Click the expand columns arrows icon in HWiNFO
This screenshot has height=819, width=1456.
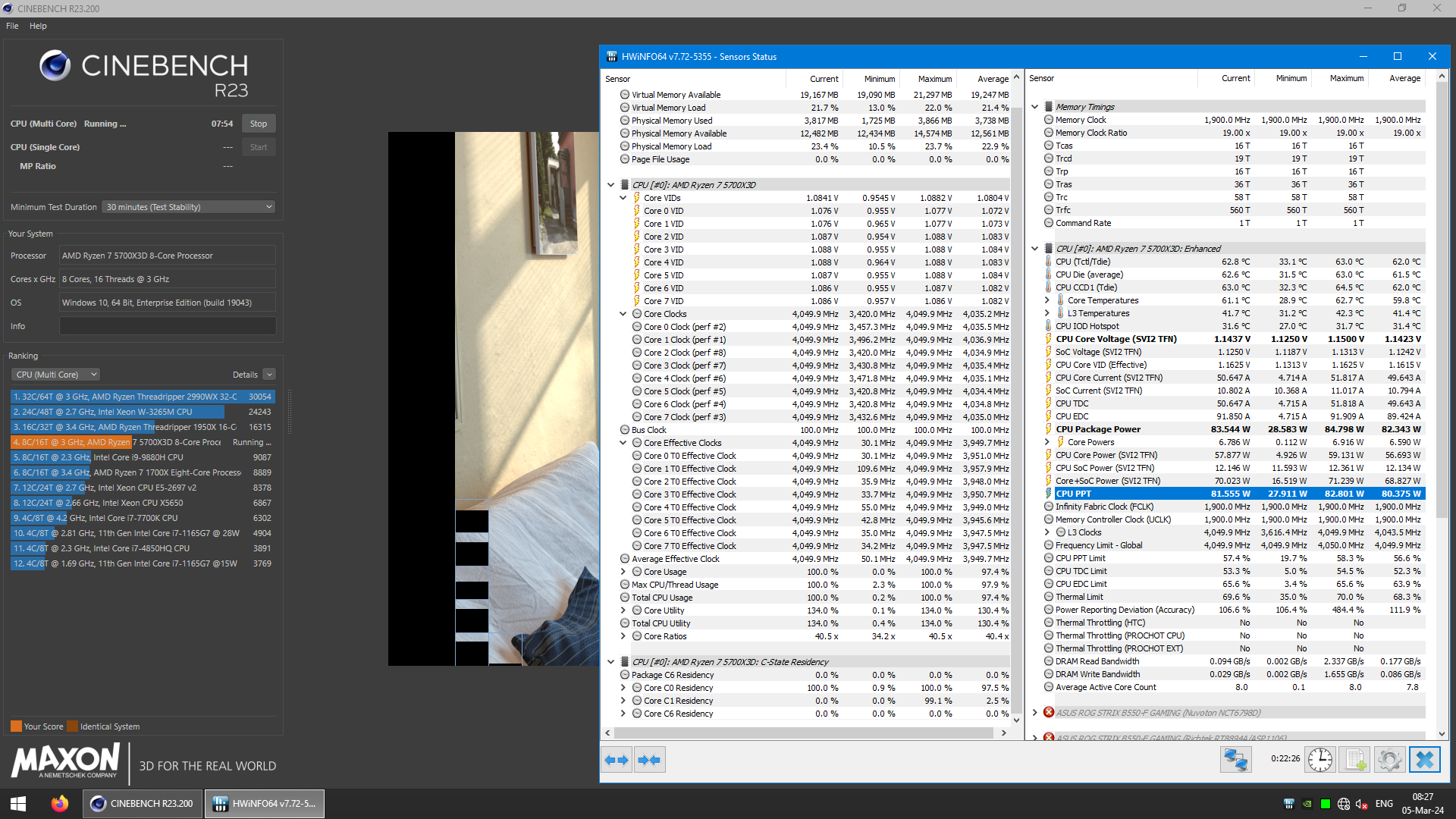[617, 760]
